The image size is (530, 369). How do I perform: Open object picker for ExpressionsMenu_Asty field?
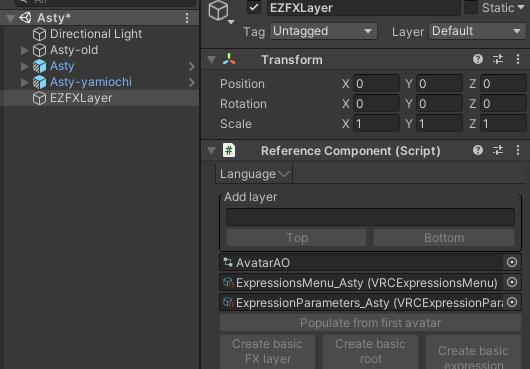512,282
